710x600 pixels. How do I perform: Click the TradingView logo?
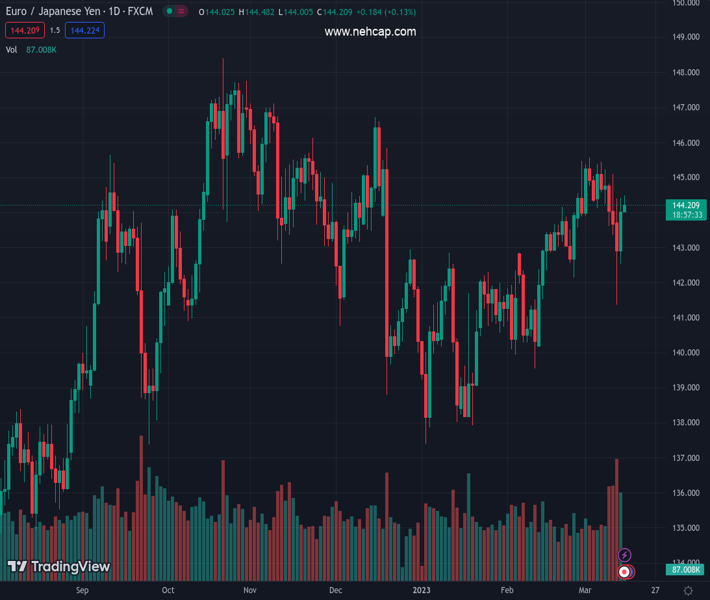[59, 567]
